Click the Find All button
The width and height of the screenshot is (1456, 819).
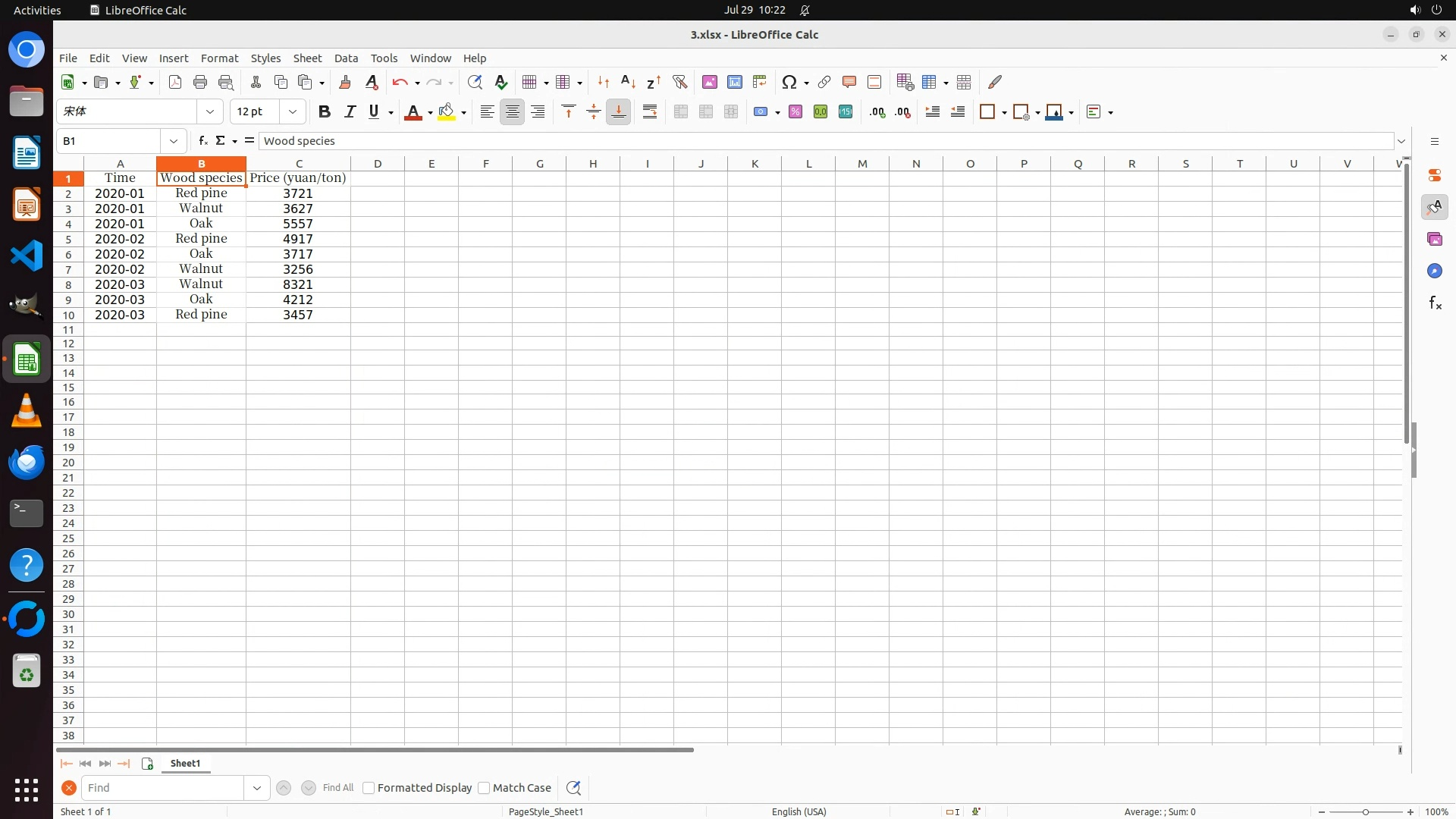(337, 788)
